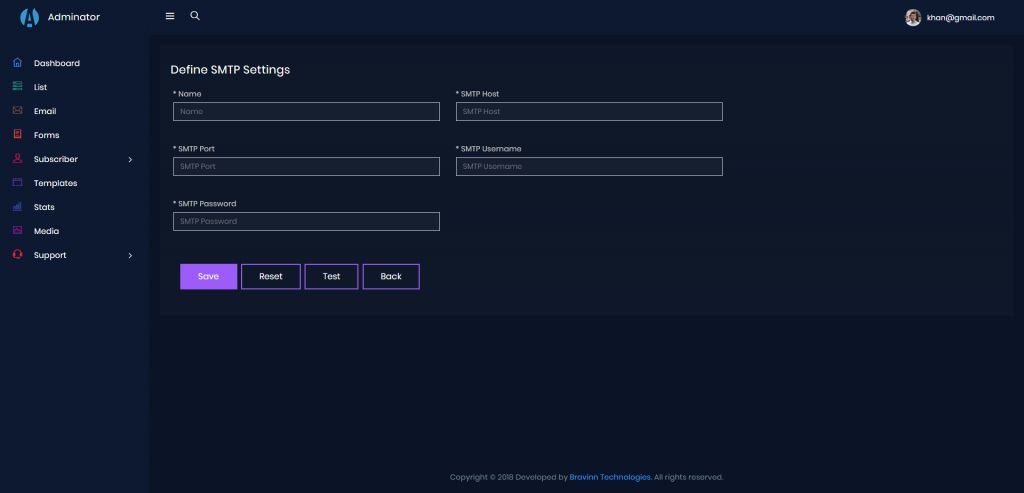
Task: Open the khan@gmail.com user menu
Action: pos(950,17)
